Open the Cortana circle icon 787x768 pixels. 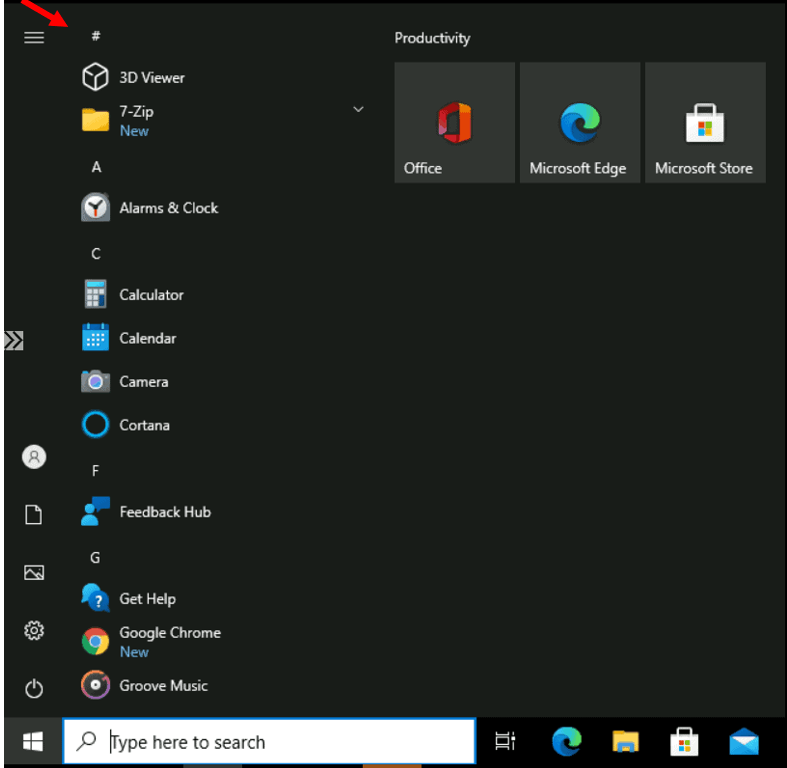(x=95, y=425)
